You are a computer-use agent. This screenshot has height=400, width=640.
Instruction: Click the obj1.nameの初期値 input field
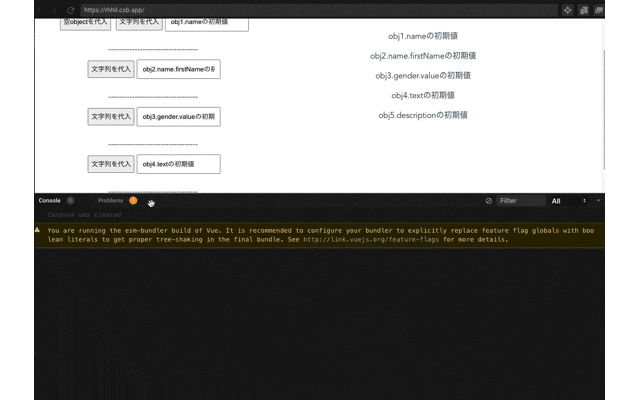coord(207,23)
